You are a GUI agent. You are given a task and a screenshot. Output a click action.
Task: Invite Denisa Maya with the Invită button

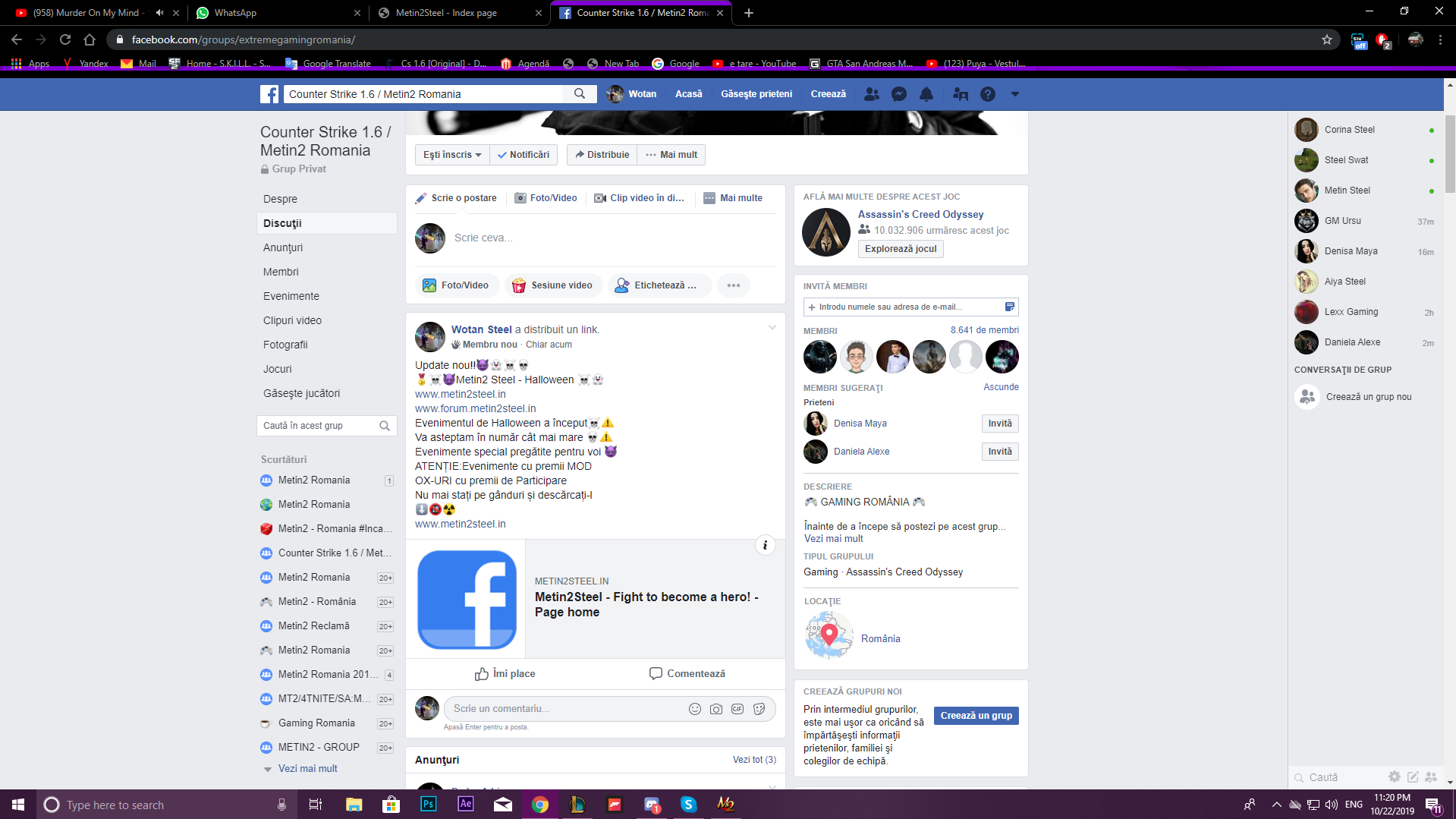click(x=1000, y=424)
